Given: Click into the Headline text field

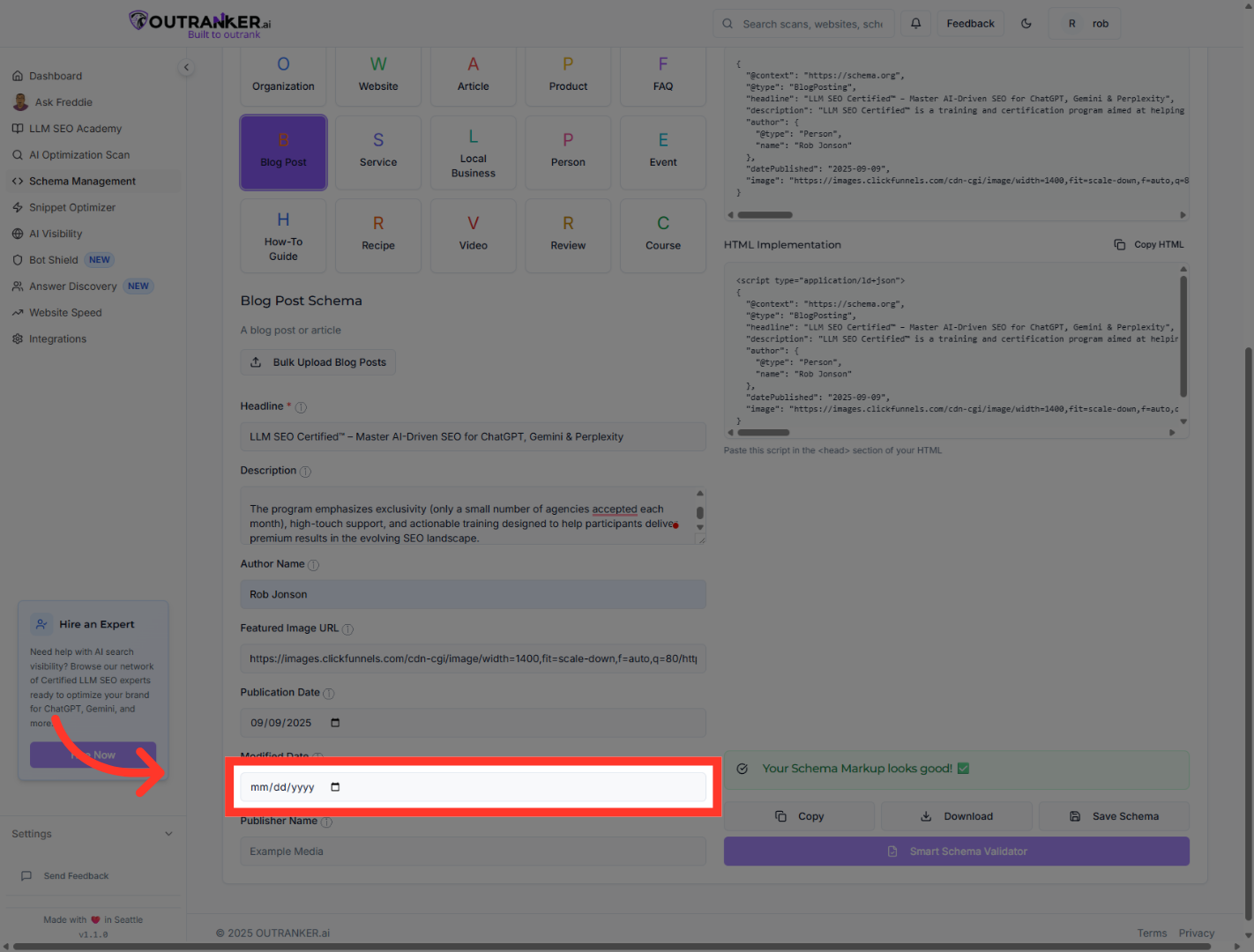Looking at the screenshot, I should [x=474, y=436].
